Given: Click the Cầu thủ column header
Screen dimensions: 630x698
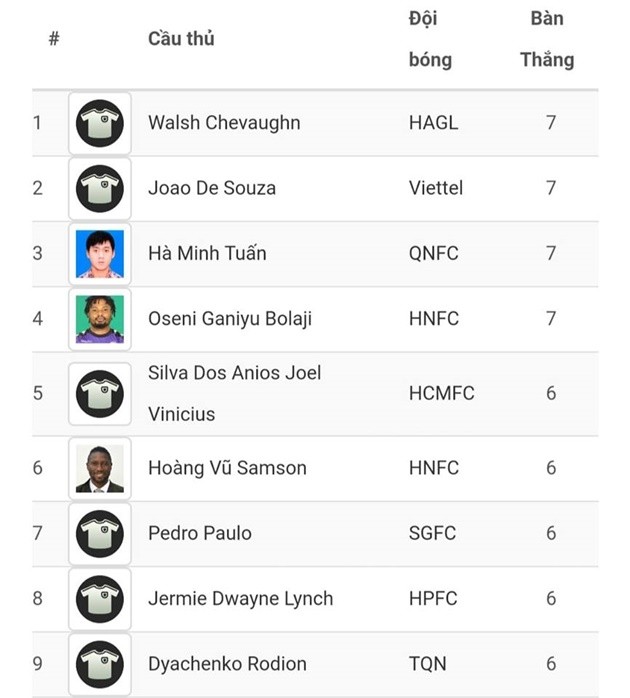Looking at the screenshot, I should [x=181, y=39].
